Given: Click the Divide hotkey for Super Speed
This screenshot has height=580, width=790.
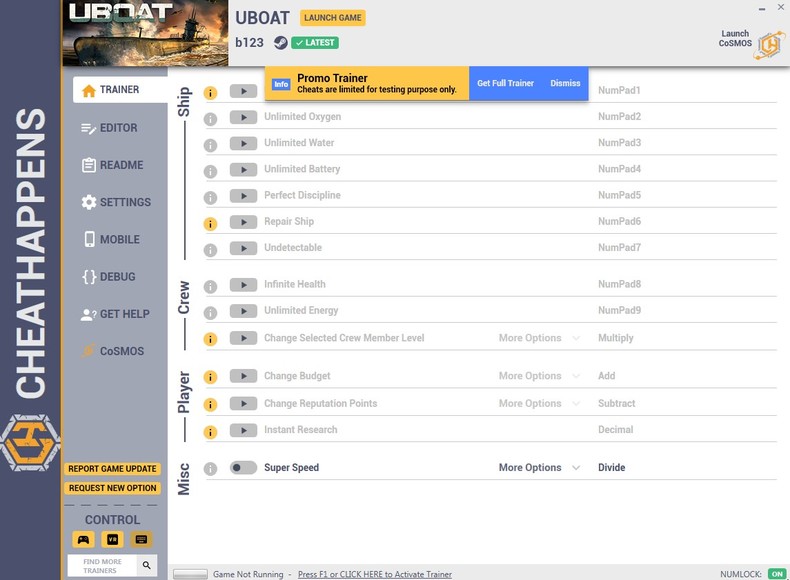Looking at the screenshot, I should coord(612,468).
